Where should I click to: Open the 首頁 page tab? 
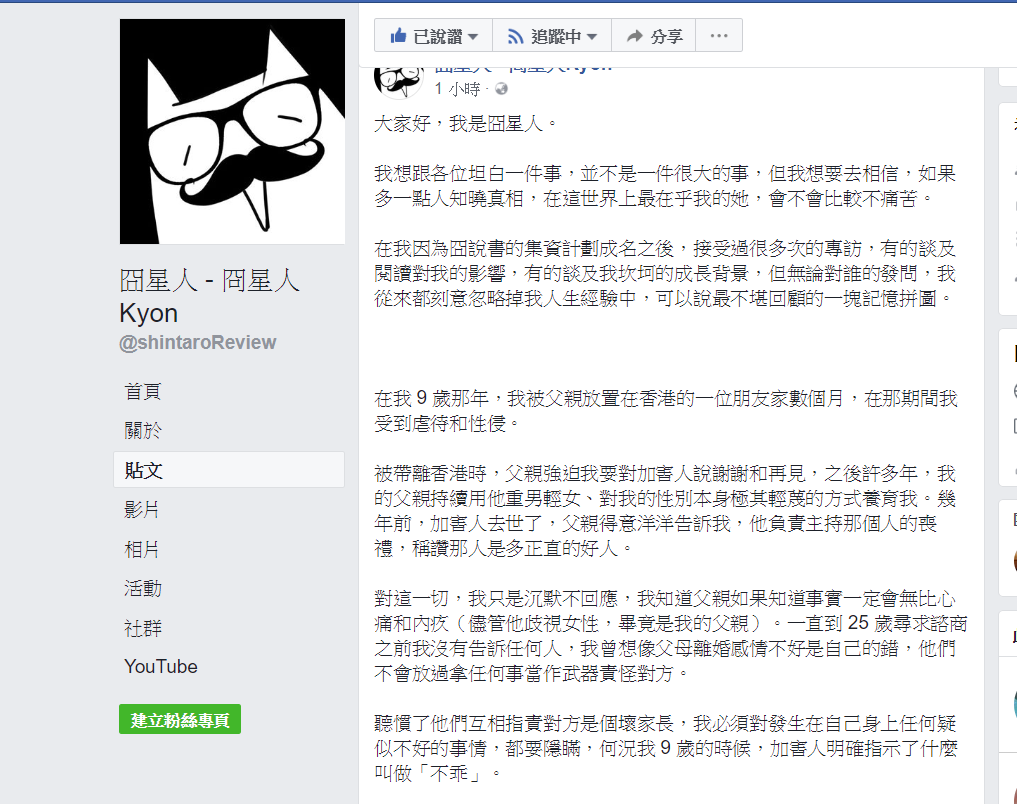point(143,392)
